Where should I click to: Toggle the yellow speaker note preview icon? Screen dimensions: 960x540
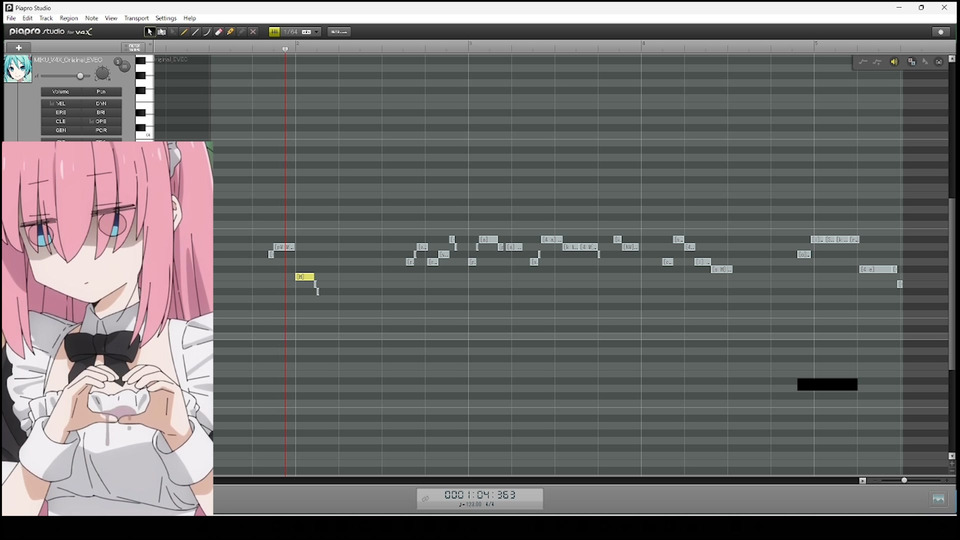point(894,62)
